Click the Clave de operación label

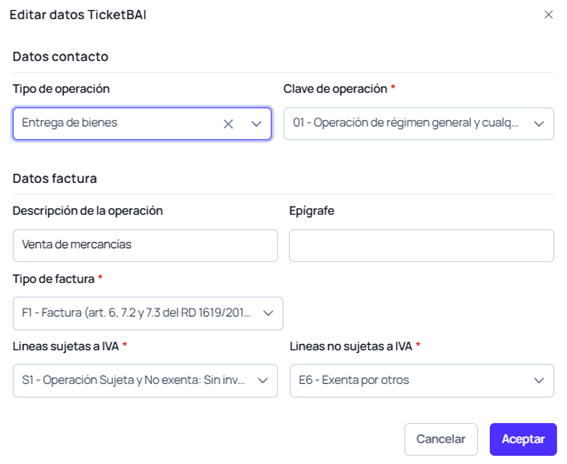coord(335,89)
